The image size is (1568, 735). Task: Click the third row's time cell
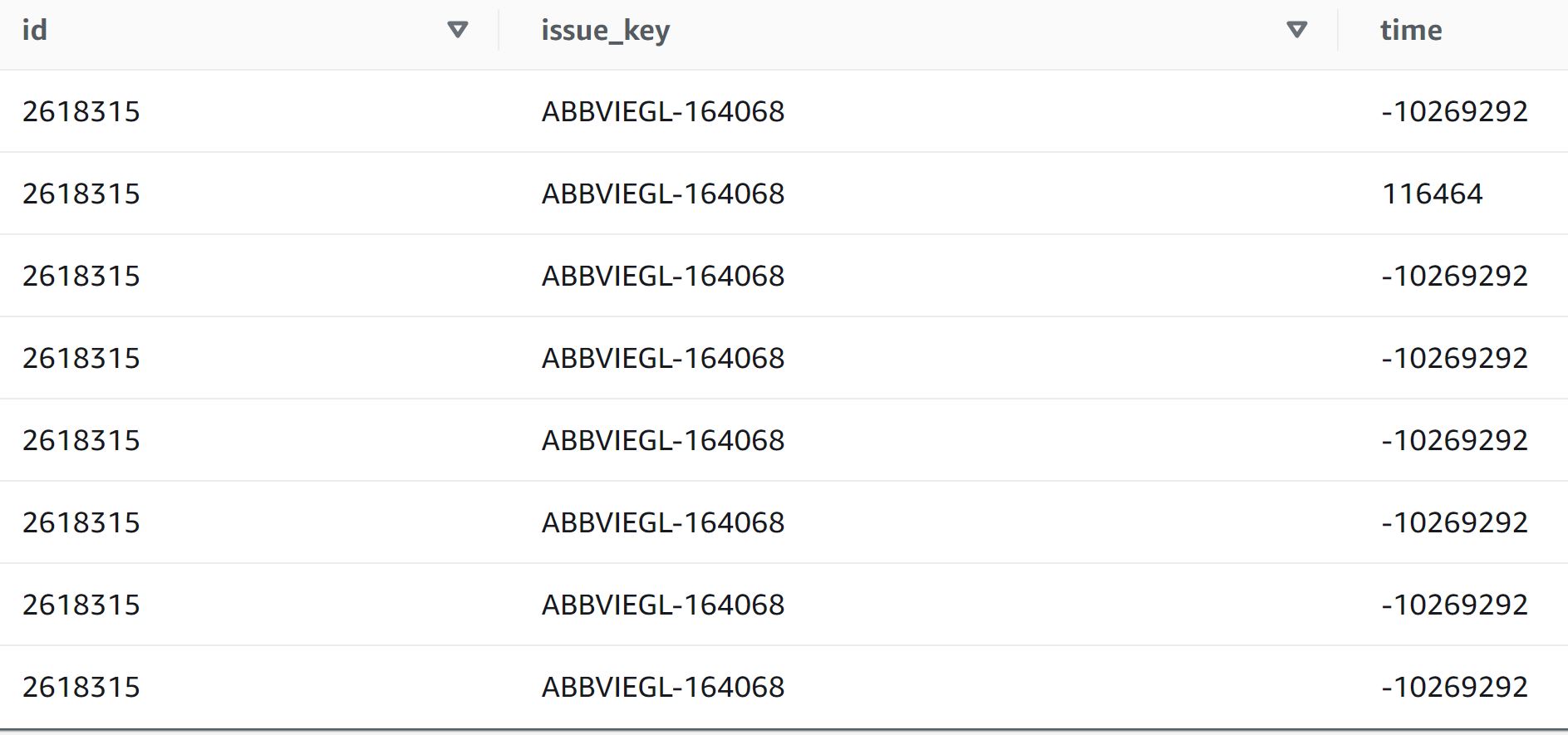pyautogui.click(x=1454, y=276)
